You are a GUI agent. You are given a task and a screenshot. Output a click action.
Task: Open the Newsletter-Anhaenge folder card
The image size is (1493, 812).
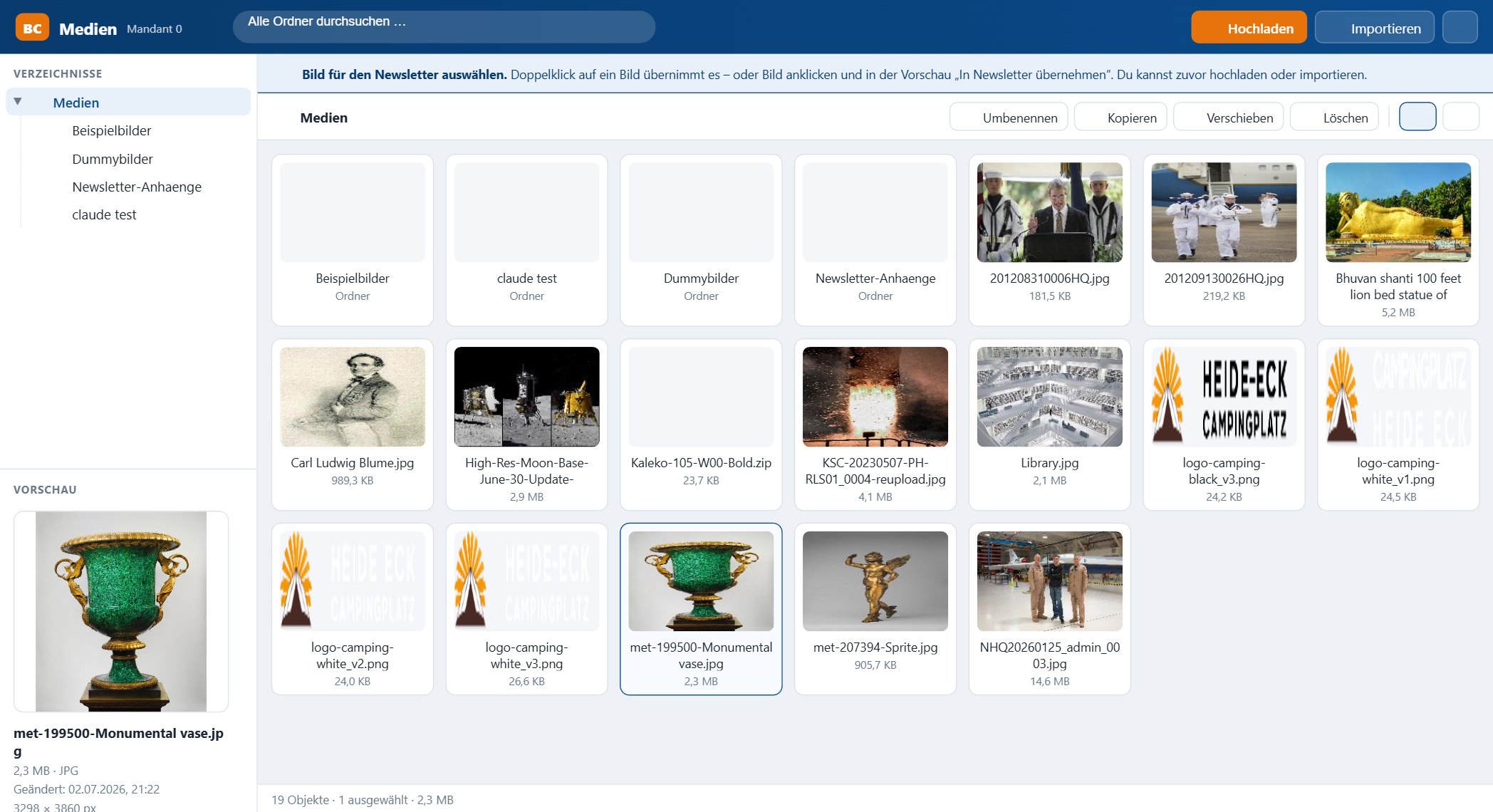pyautogui.click(x=875, y=240)
